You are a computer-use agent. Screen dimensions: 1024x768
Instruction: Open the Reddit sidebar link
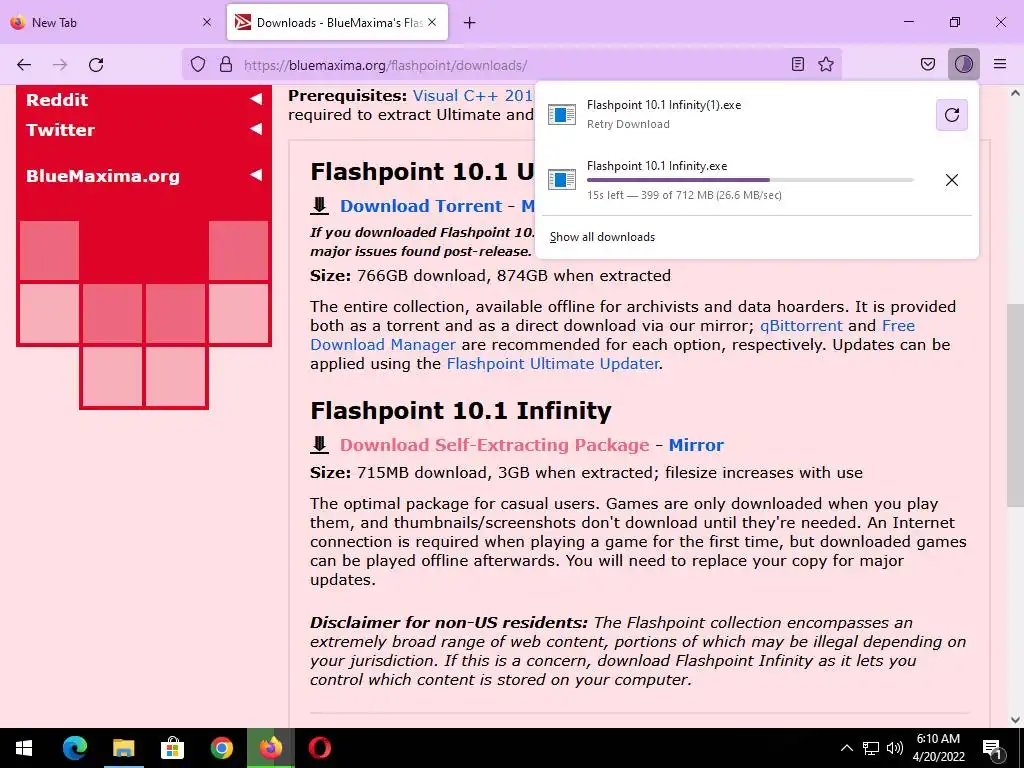pyautogui.click(x=57, y=100)
